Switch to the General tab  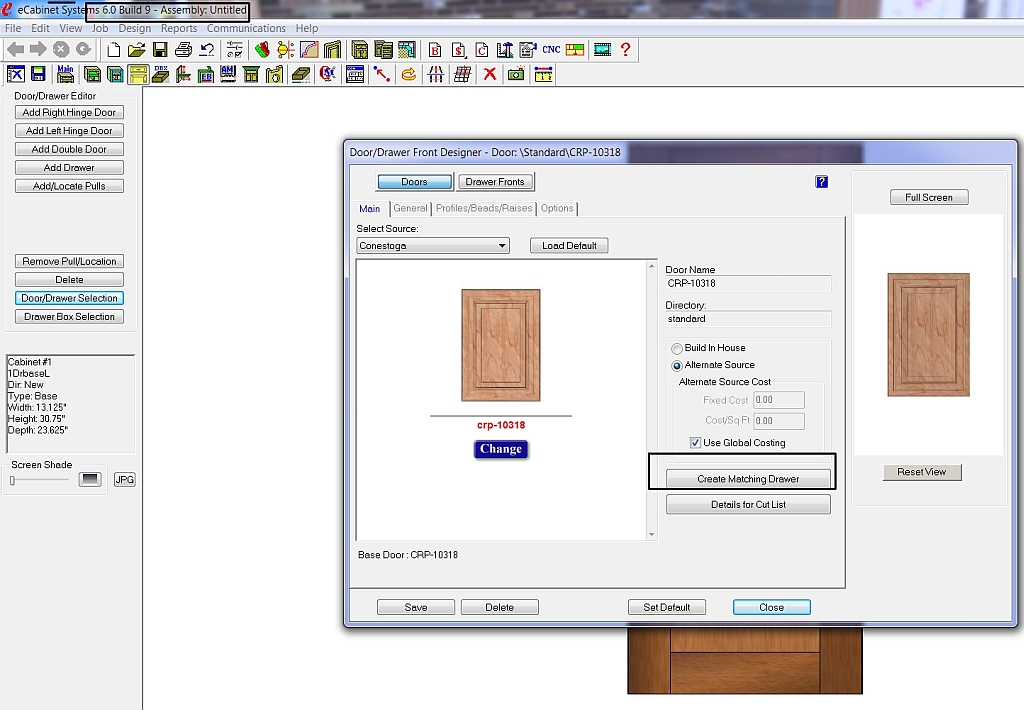410,208
